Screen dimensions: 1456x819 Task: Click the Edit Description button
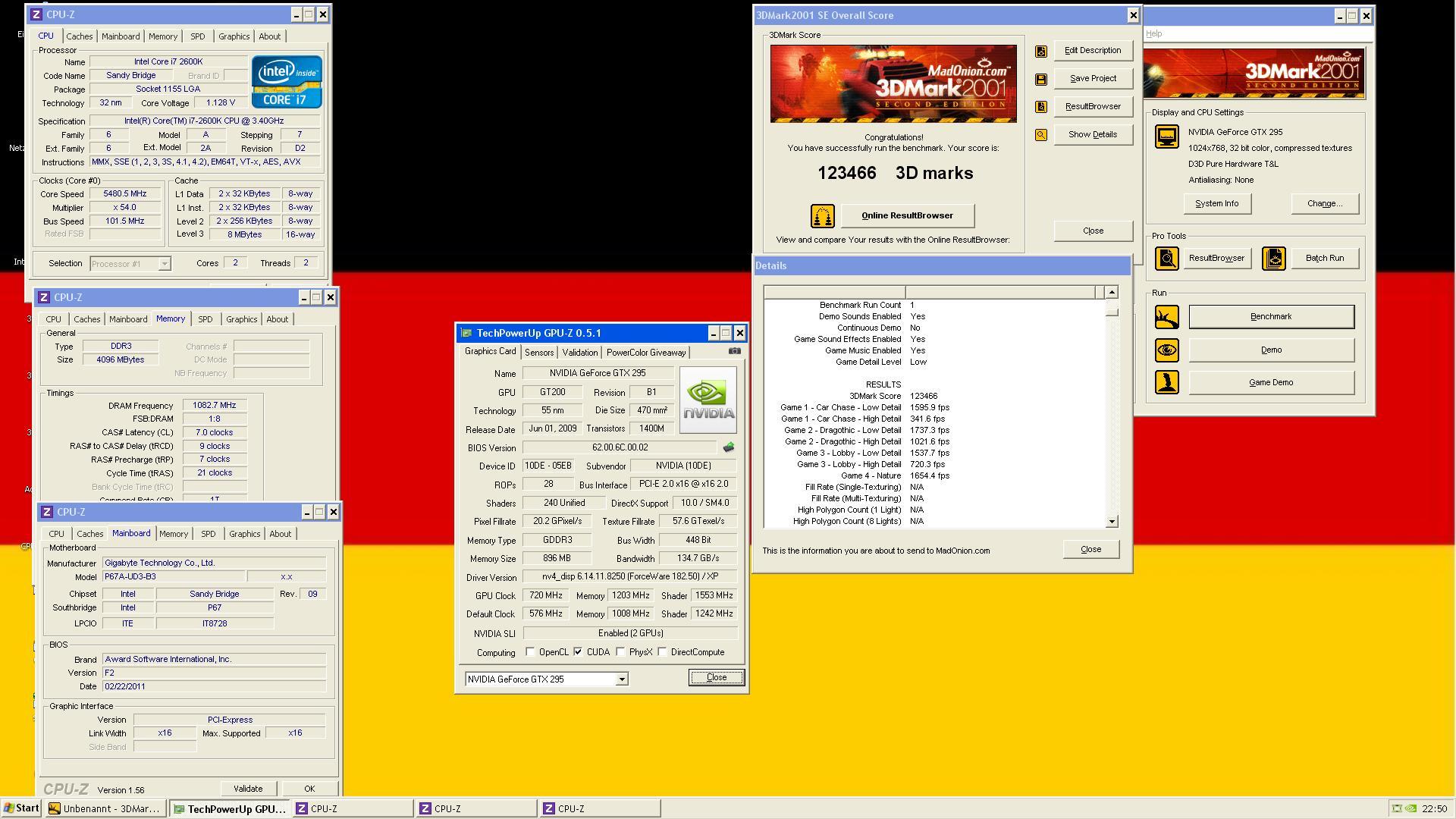pos(1093,51)
